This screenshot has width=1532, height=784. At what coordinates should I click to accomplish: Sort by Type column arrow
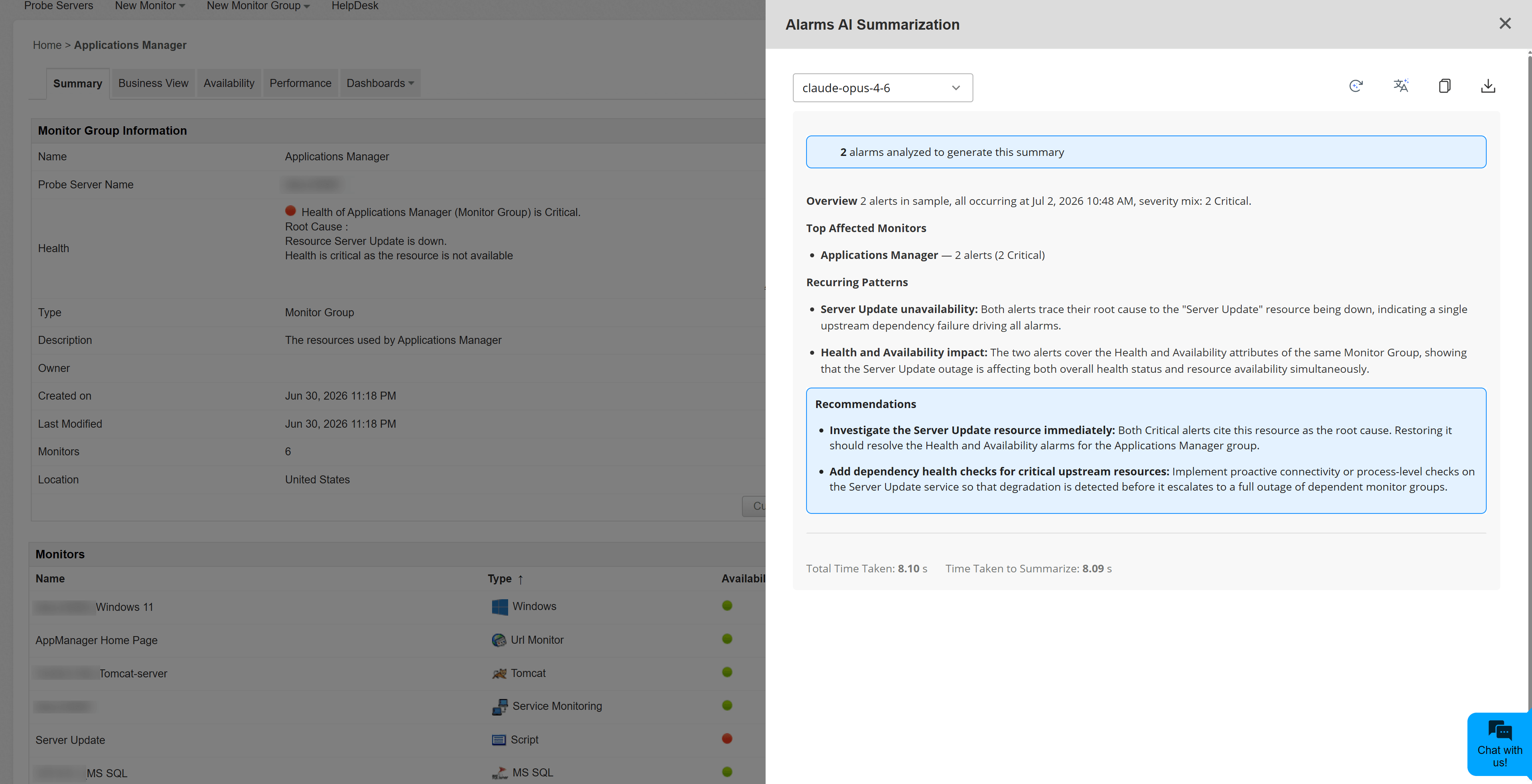tap(521, 580)
